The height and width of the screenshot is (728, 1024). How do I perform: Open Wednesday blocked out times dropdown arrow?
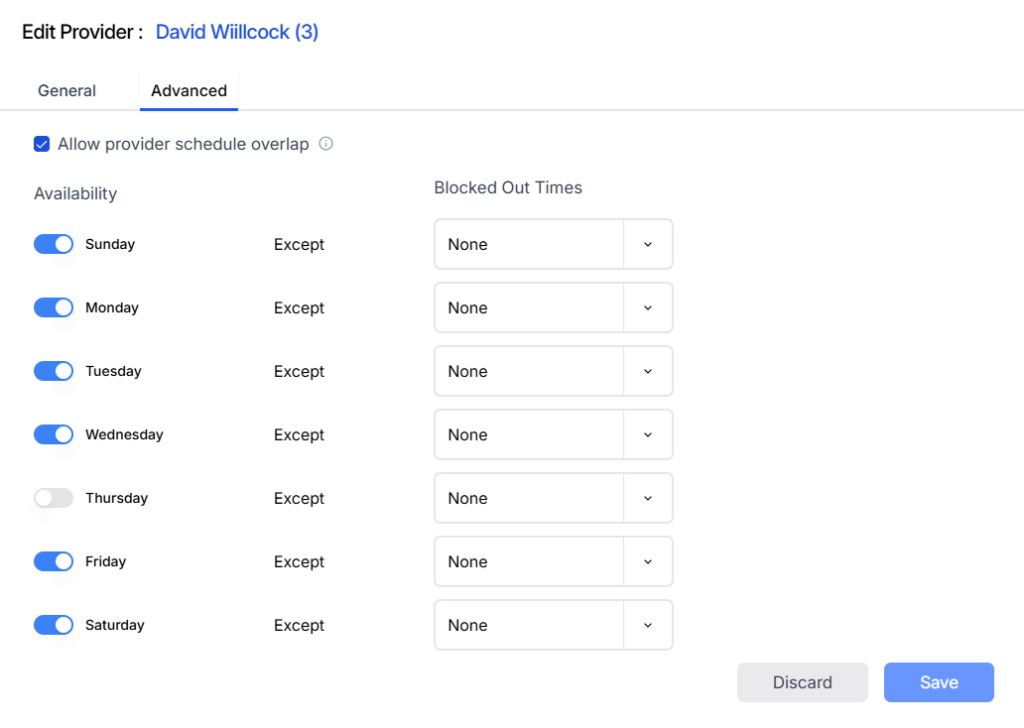(x=648, y=435)
